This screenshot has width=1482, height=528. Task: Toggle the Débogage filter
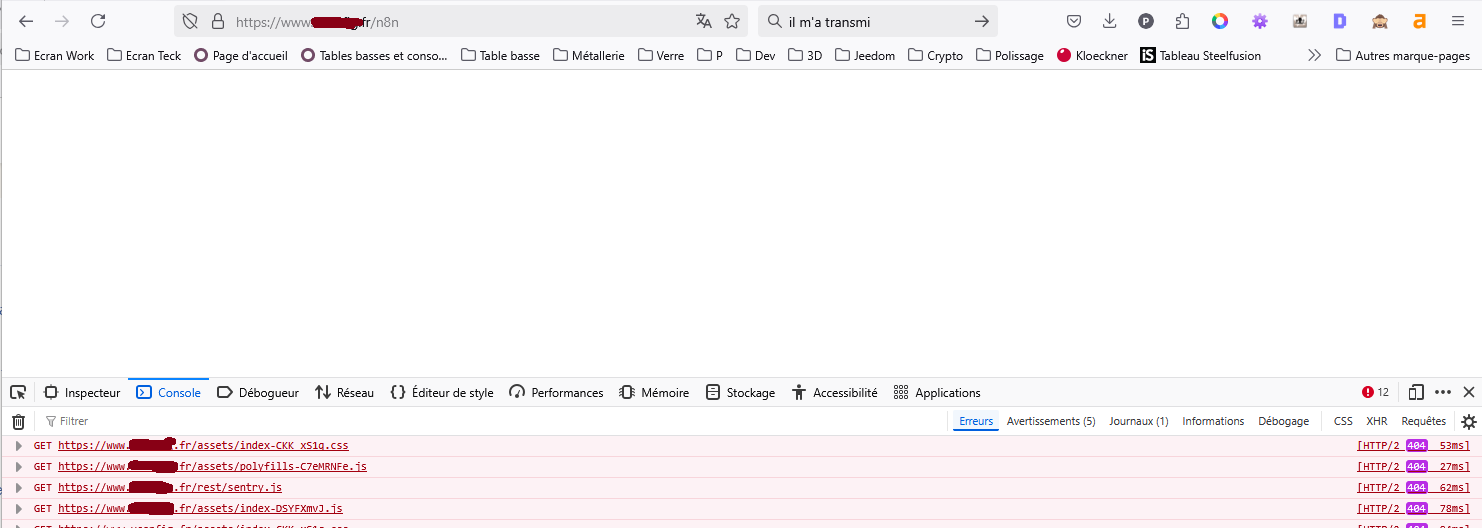1283,422
